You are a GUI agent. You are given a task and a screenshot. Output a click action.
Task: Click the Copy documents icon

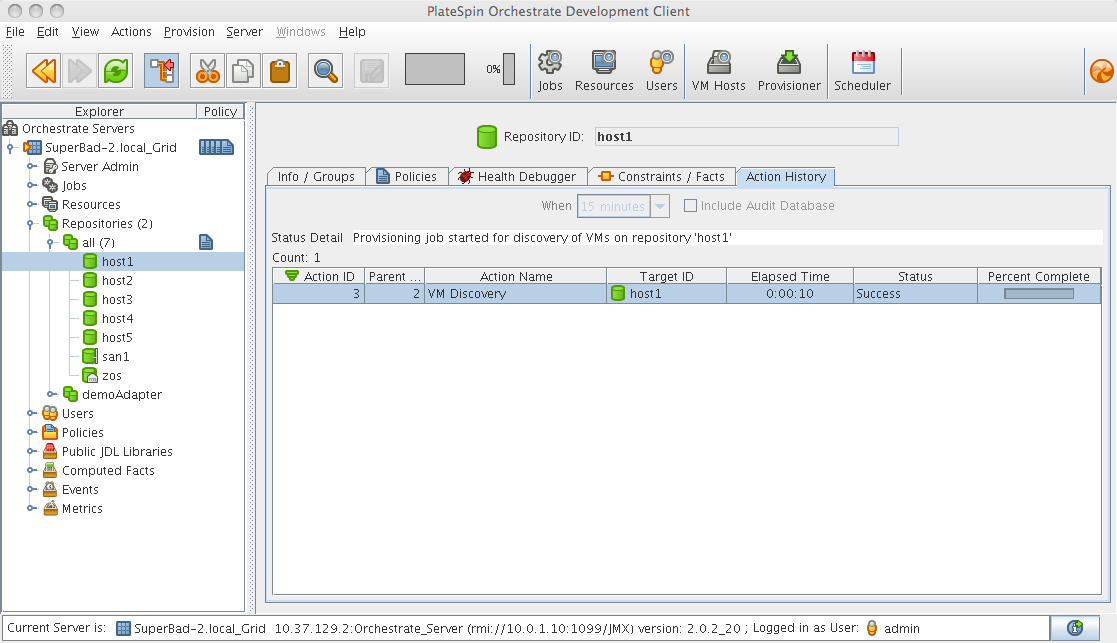[x=243, y=70]
